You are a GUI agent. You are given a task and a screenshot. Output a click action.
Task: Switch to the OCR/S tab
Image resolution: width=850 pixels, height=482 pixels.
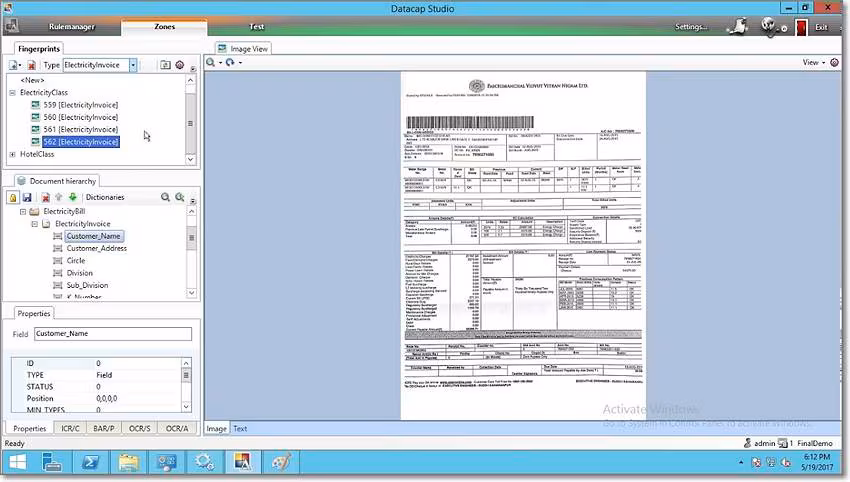pos(140,428)
